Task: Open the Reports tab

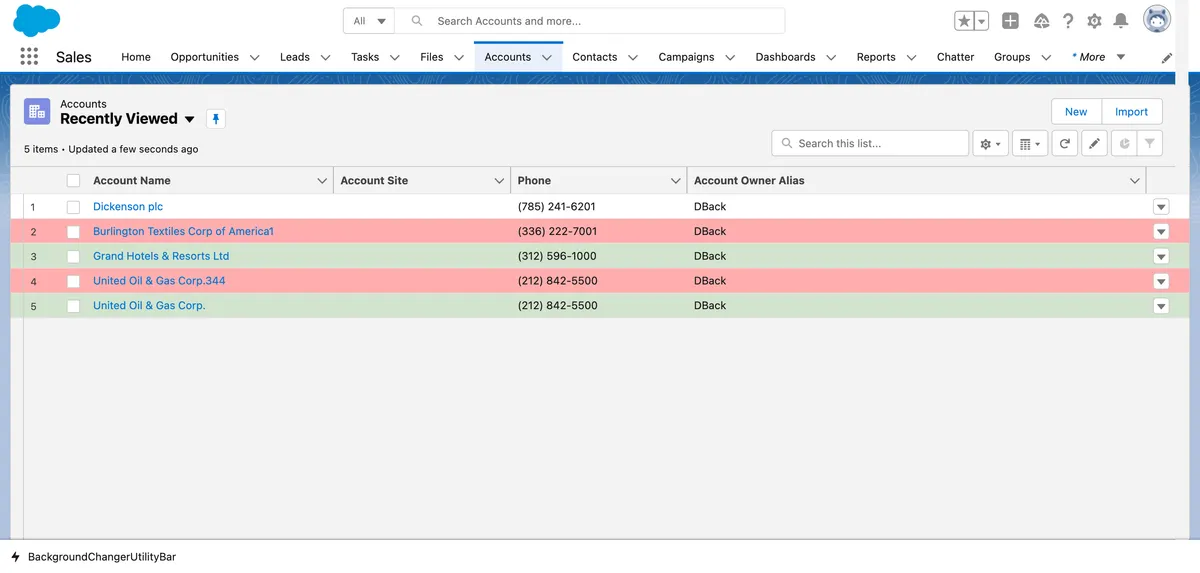Action: (876, 57)
